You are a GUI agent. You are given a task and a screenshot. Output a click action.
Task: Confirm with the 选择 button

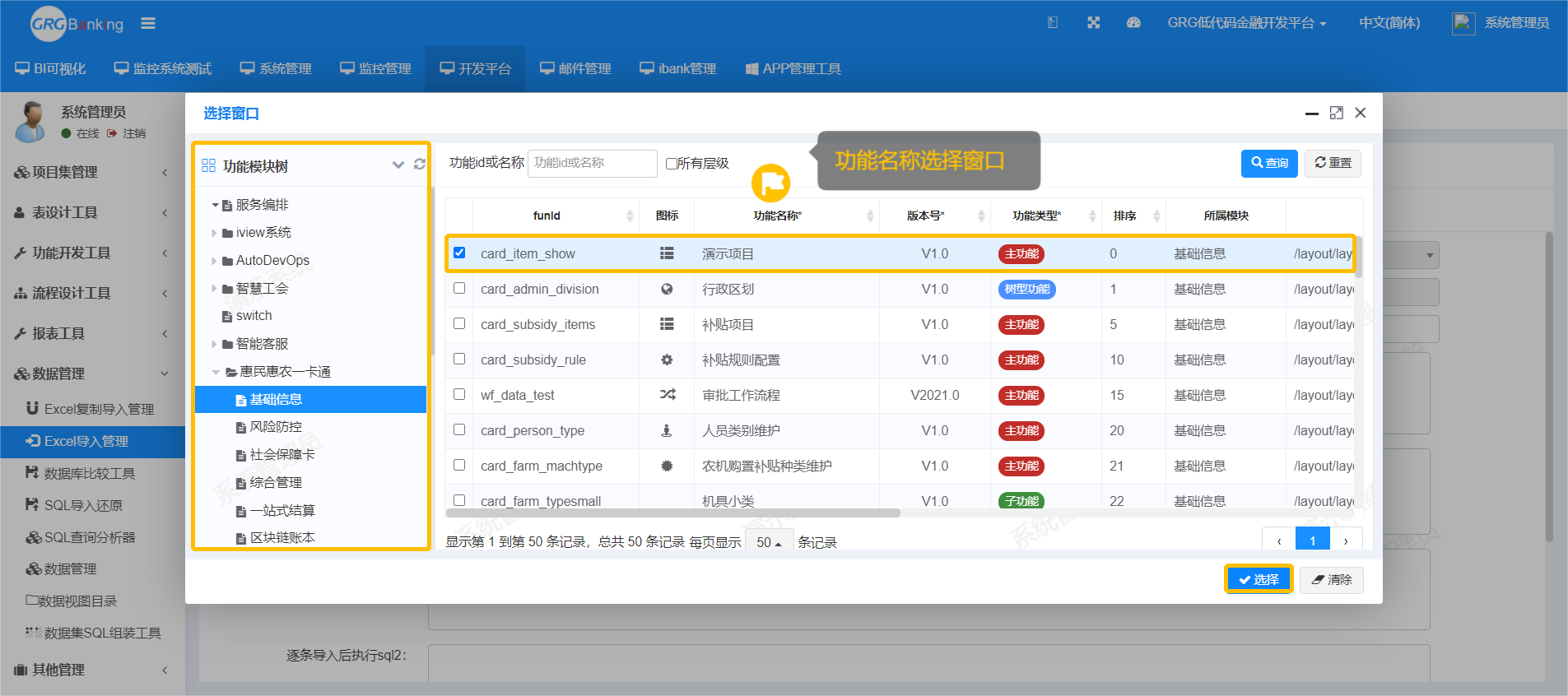pos(1259,579)
